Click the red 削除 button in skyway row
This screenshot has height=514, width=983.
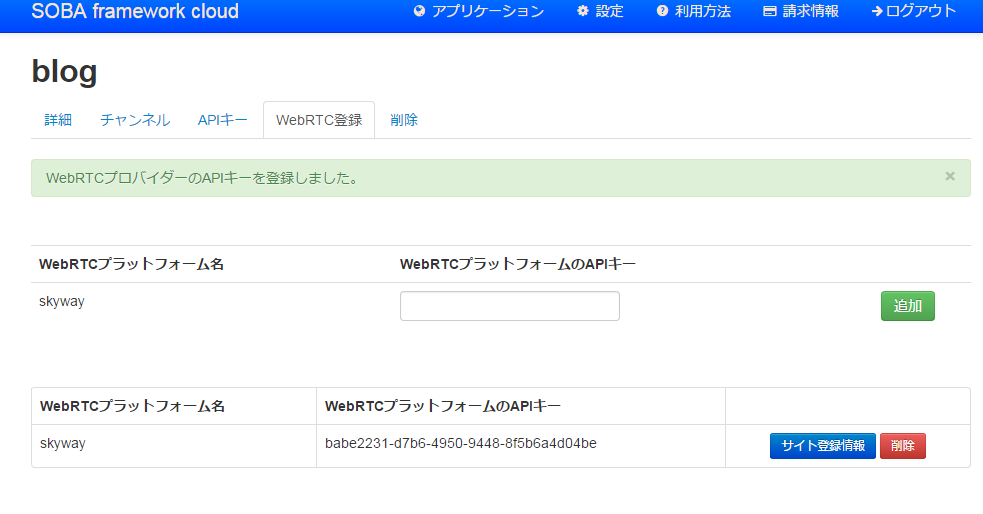903,446
